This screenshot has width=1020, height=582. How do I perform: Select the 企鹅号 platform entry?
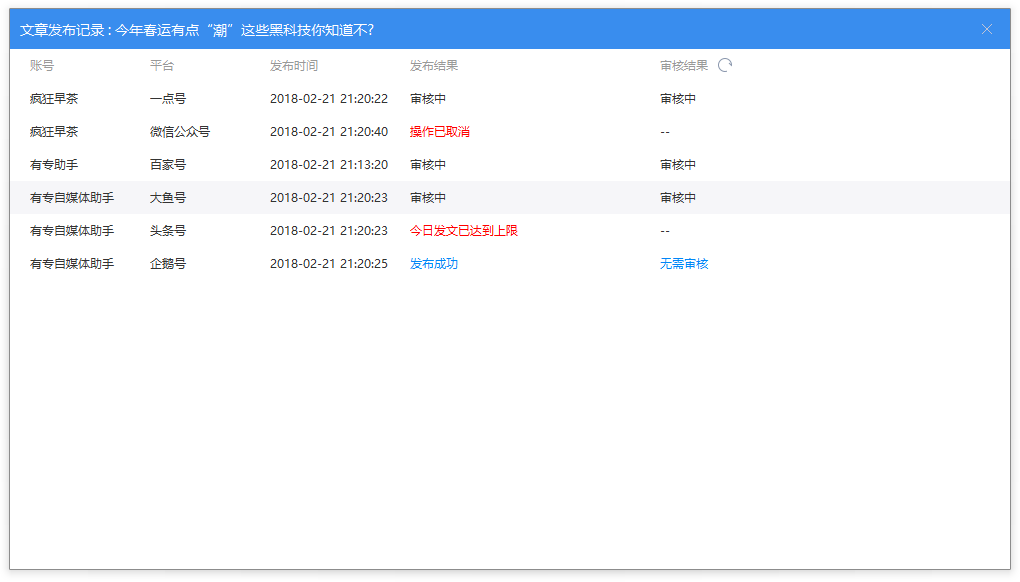coord(168,264)
